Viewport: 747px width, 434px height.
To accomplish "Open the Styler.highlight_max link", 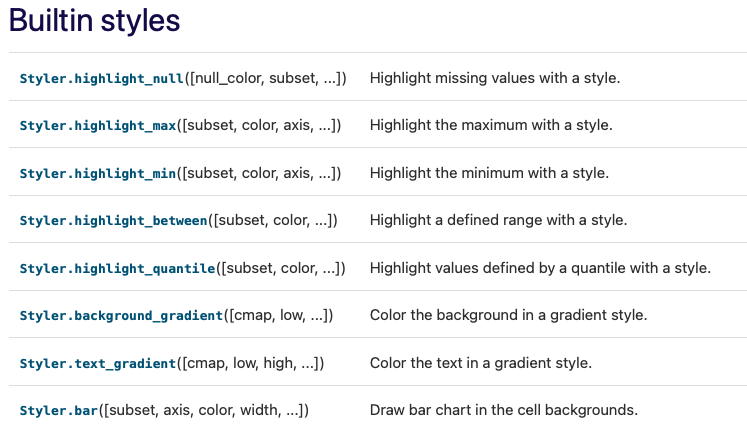I will (98, 125).
